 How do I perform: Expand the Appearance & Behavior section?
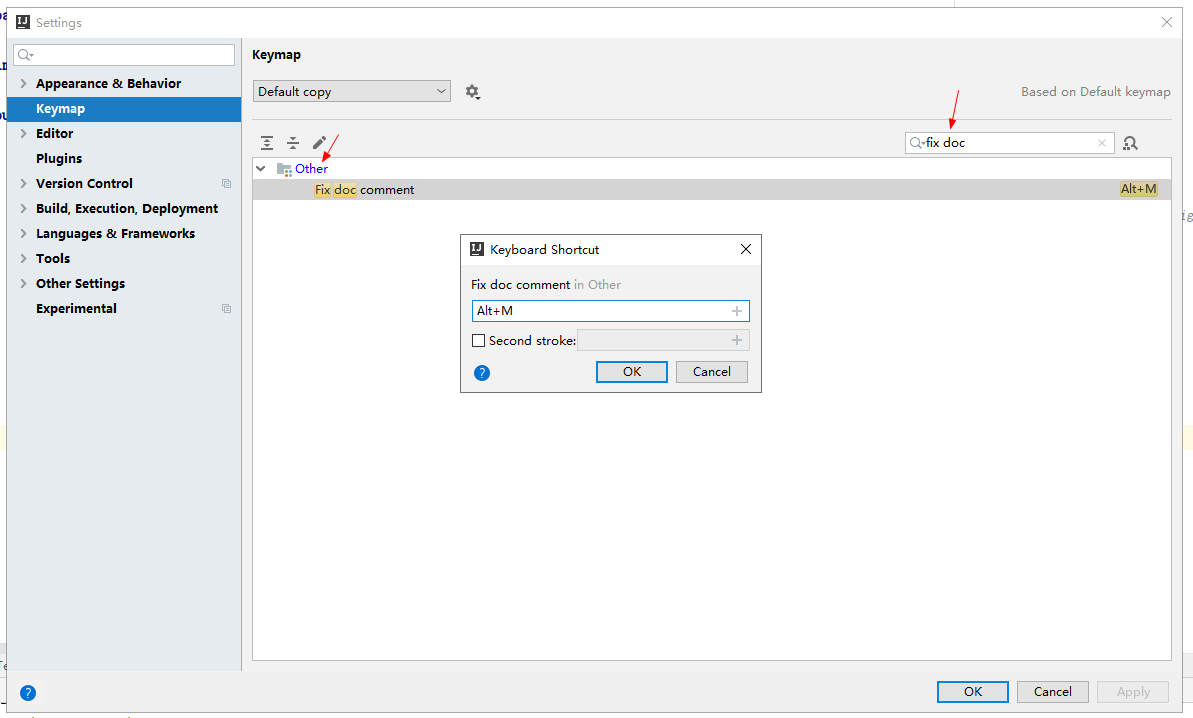[x=22, y=83]
